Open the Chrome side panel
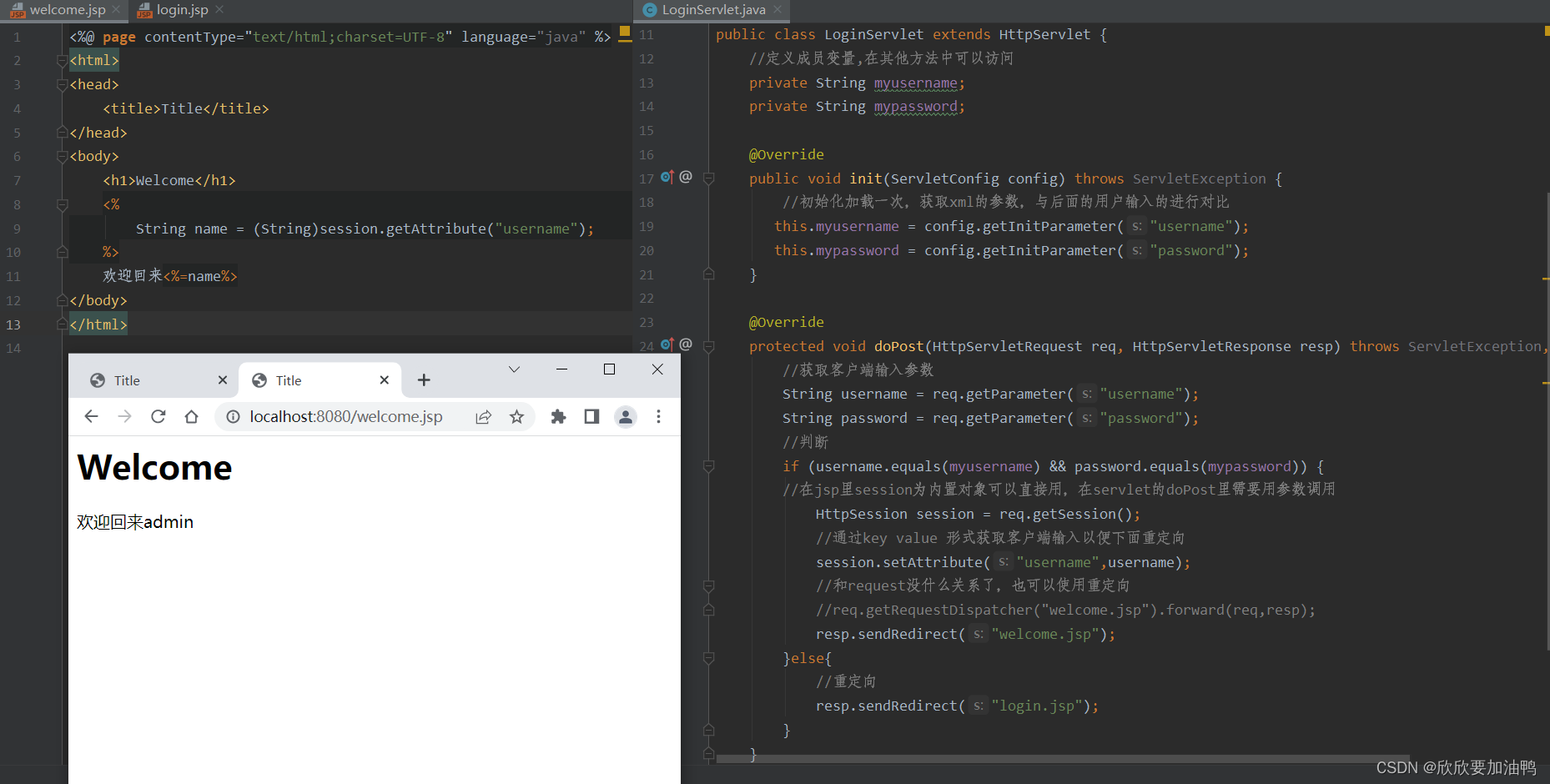Screen dimensions: 1550x784 coord(591,416)
